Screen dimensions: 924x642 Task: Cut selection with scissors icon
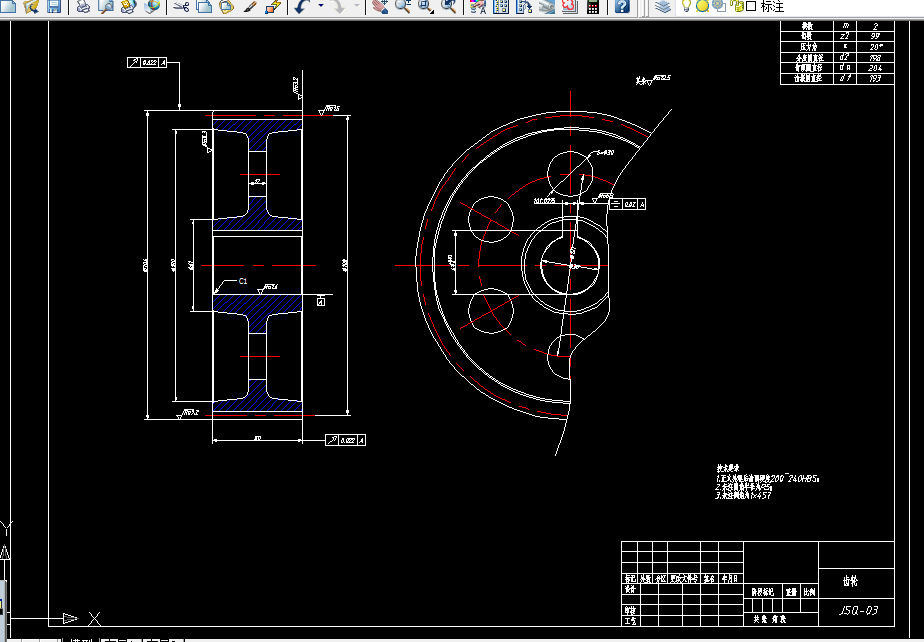tap(181, 6)
